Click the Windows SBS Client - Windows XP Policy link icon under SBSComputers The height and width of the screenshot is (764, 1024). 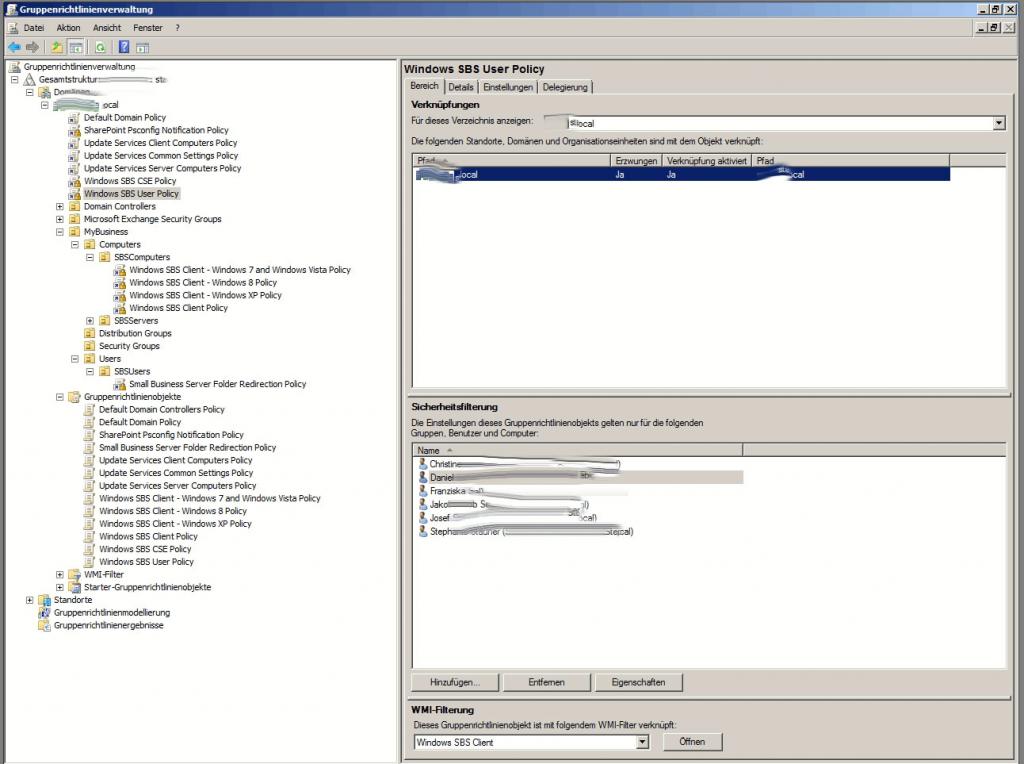tap(120, 295)
